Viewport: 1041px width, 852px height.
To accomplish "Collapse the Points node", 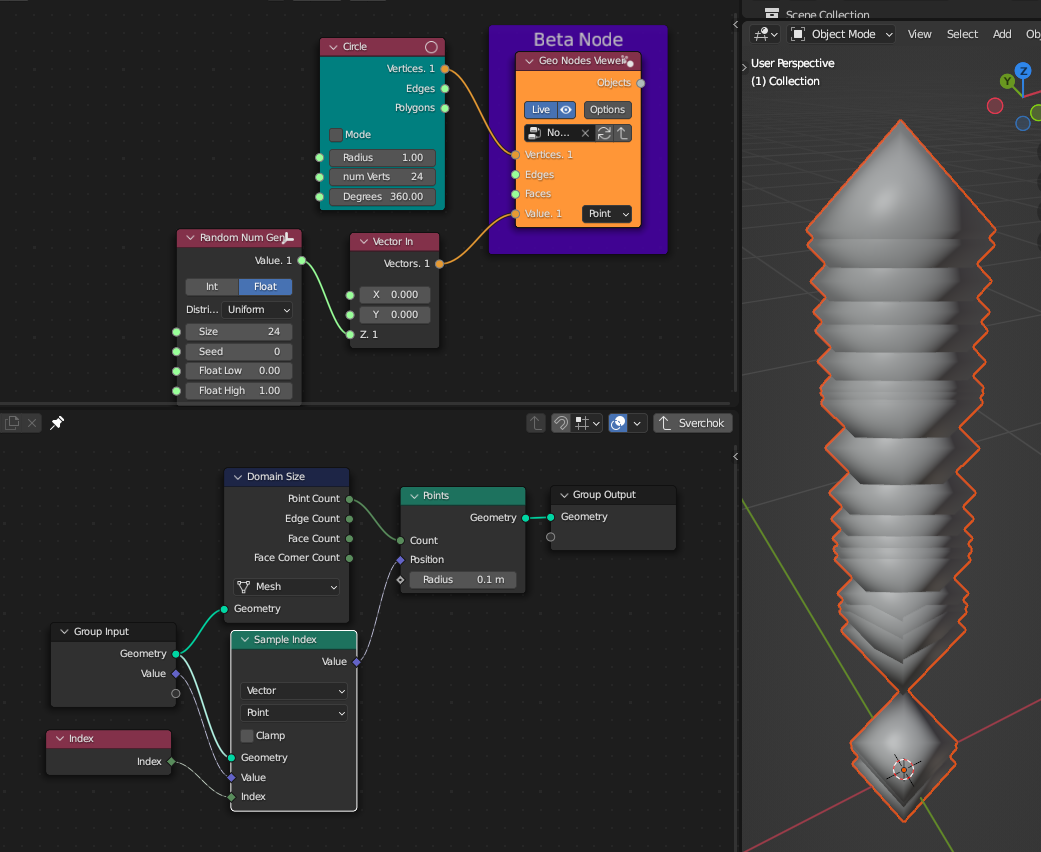I will coord(414,496).
